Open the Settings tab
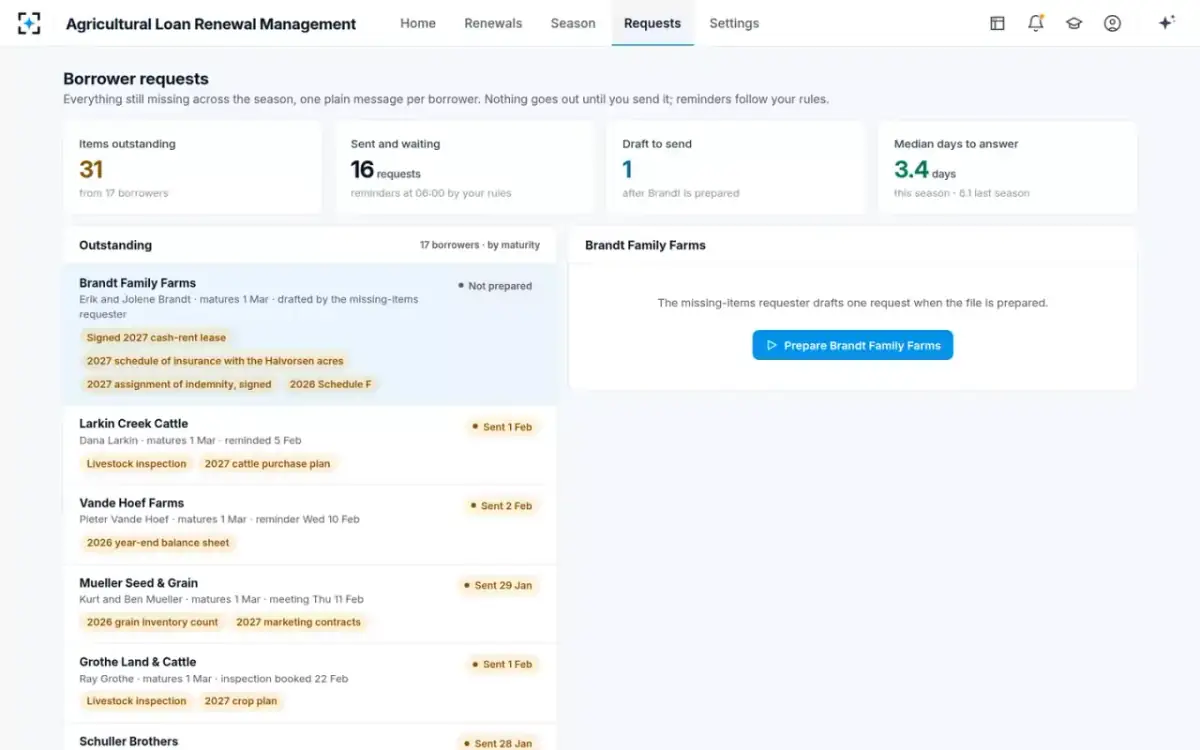The width and height of the screenshot is (1200, 750). pos(734,23)
